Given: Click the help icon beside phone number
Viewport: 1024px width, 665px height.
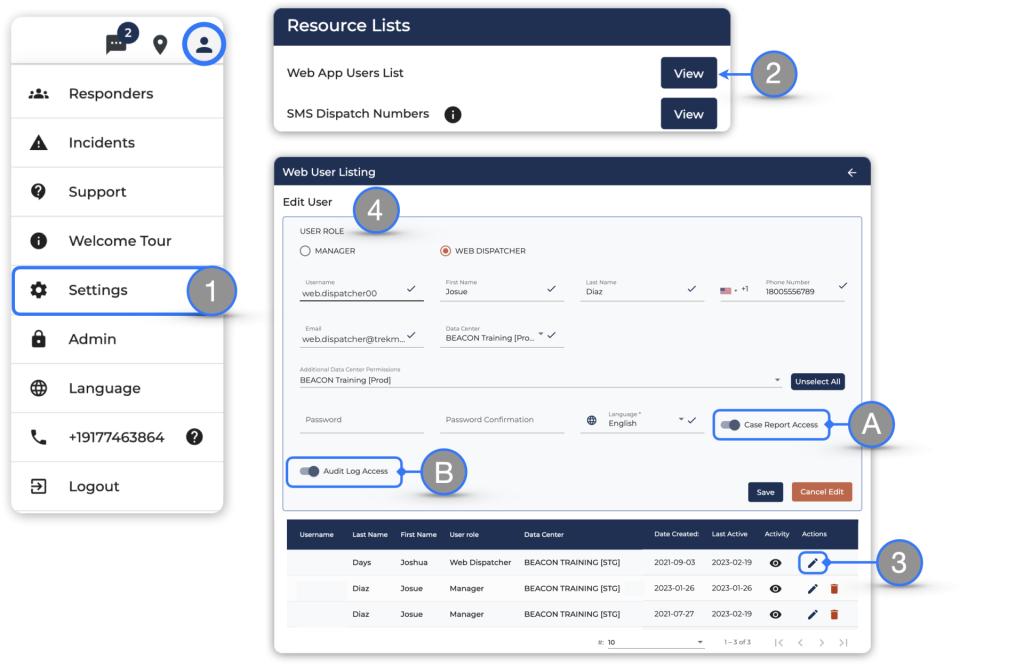Looking at the screenshot, I should point(194,437).
